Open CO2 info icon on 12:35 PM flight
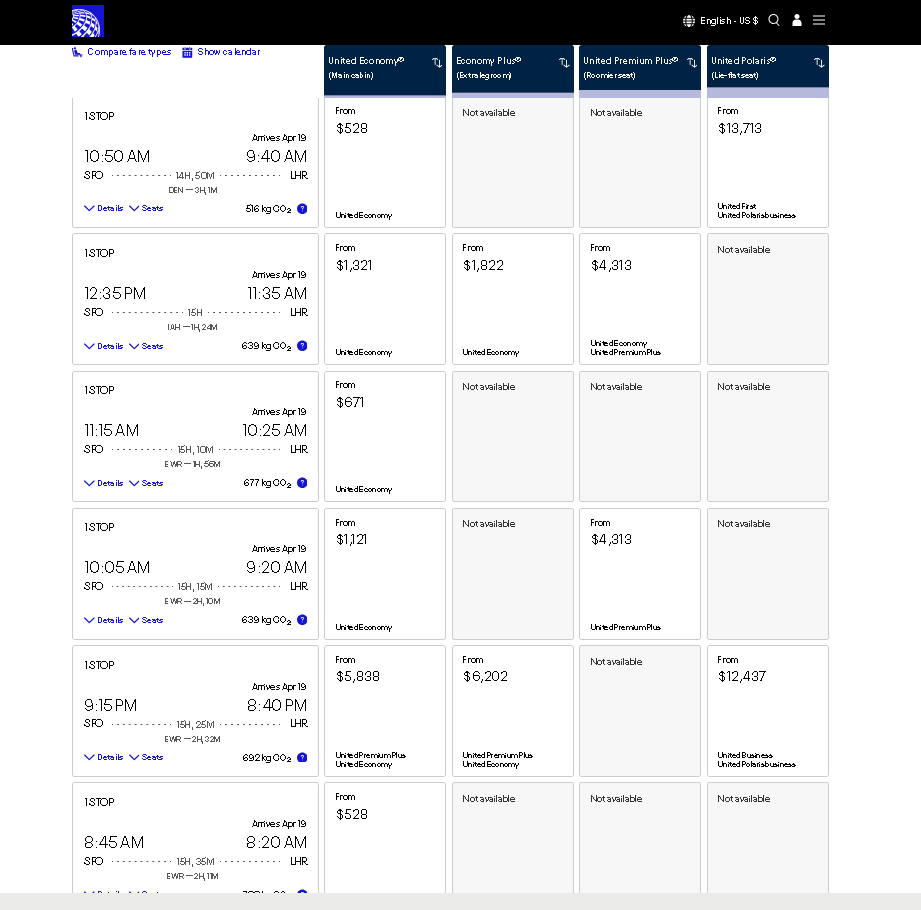Image resolution: width=921 pixels, height=910 pixels. point(302,345)
